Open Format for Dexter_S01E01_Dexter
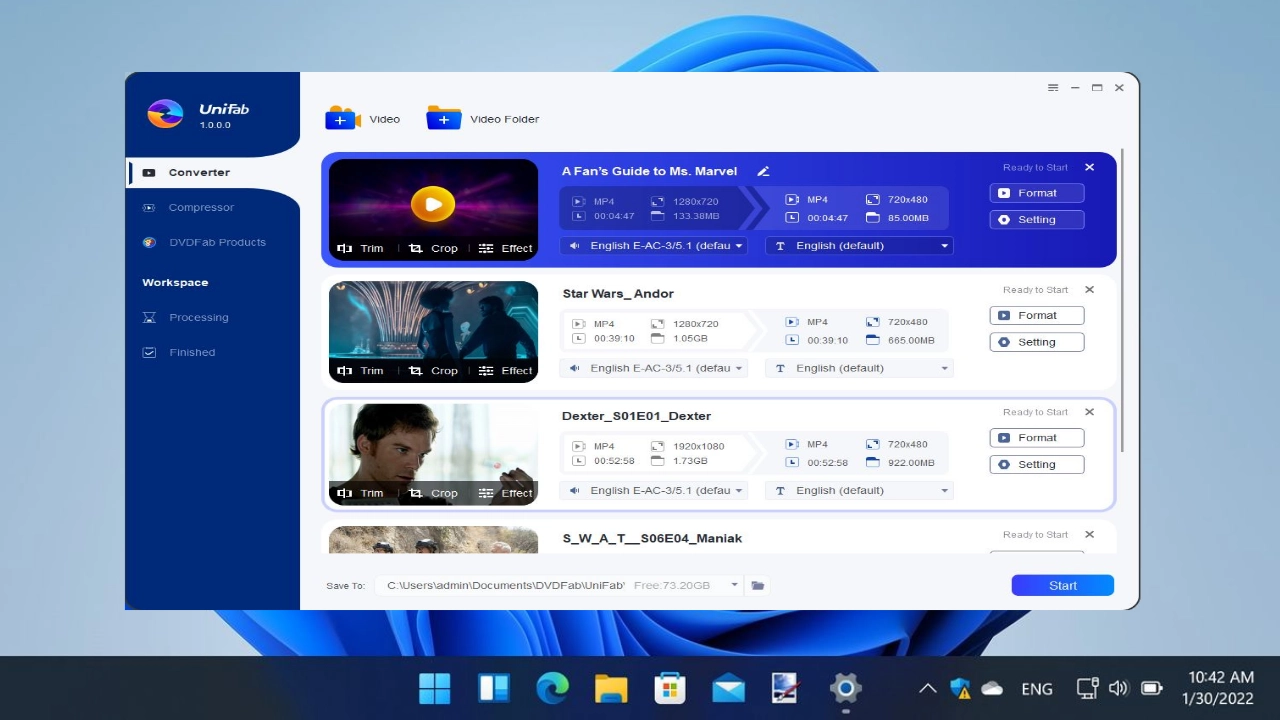 pyautogui.click(x=1037, y=437)
